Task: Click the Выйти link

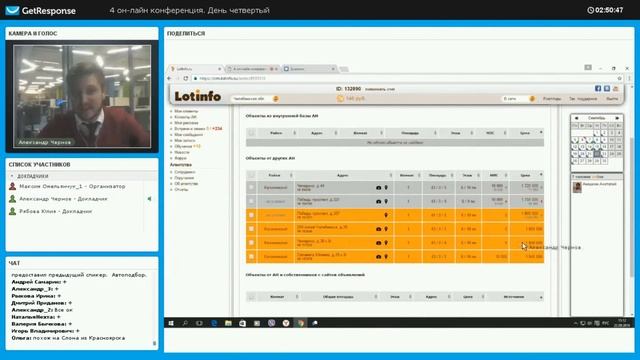Action: 612,99
